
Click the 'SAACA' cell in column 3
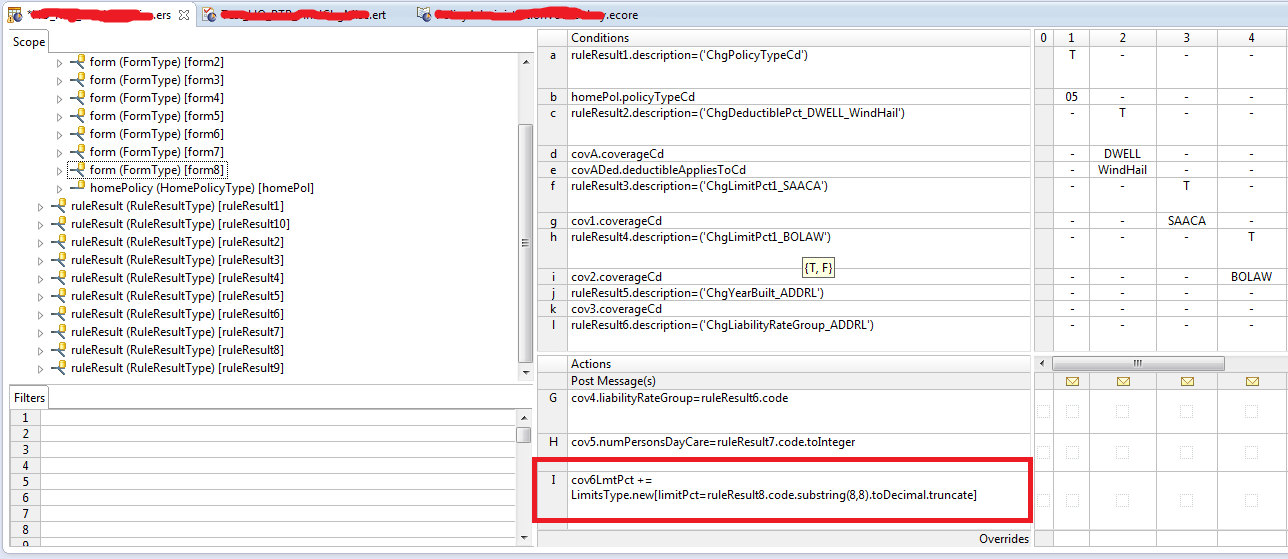pyautogui.click(x=1187, y=221)
